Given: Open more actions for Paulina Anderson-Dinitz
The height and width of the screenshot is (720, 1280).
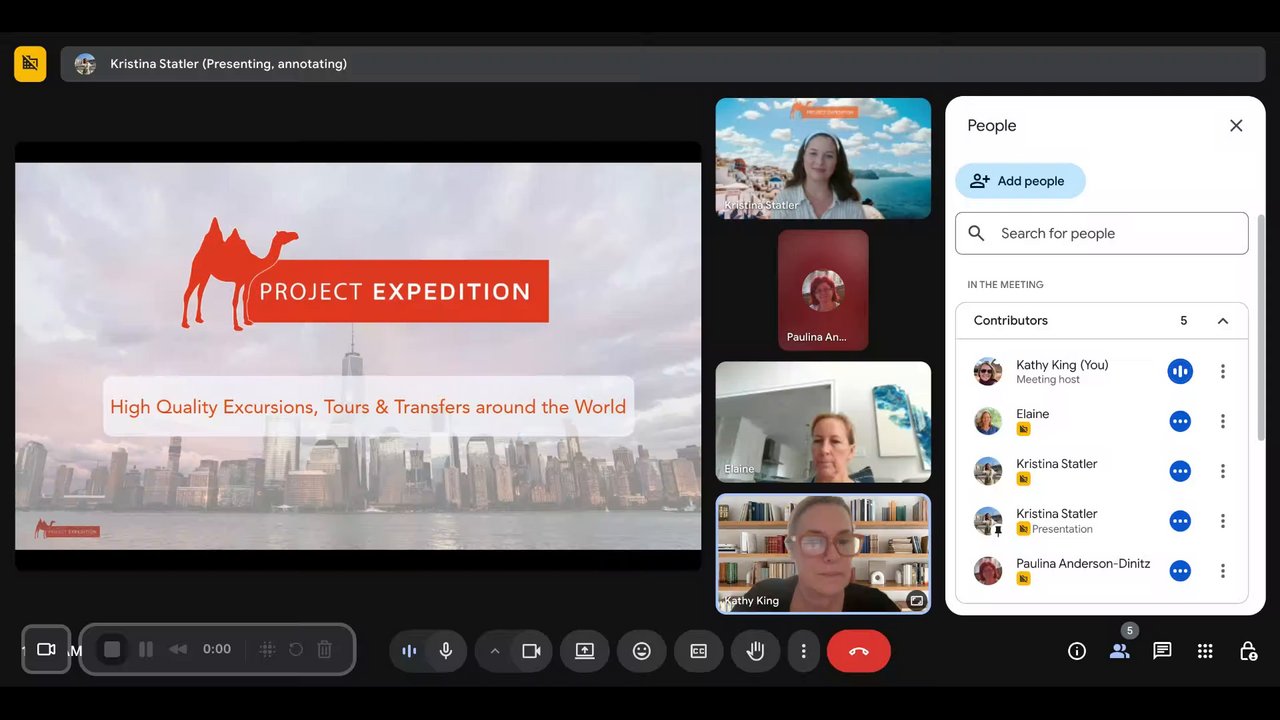Looking at the screenshot, I should click(x=1222, y=571).
